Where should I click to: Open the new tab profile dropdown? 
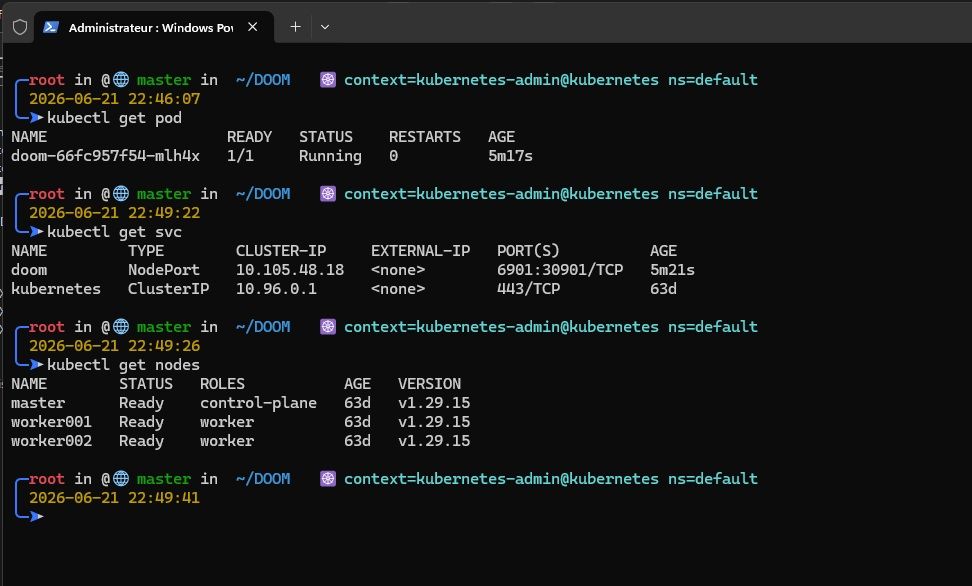(325, 27)
